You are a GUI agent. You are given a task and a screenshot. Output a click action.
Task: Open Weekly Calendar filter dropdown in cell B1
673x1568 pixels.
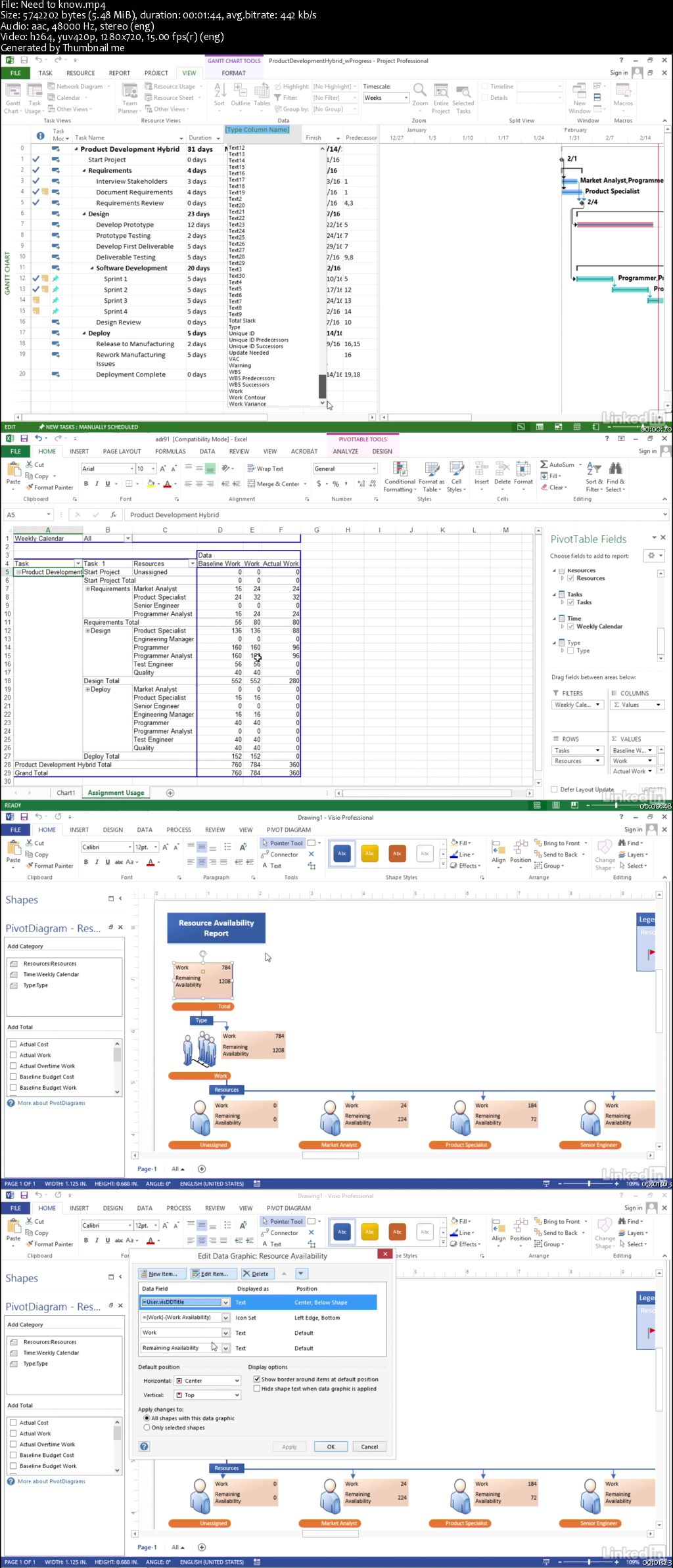coord(128,538)
